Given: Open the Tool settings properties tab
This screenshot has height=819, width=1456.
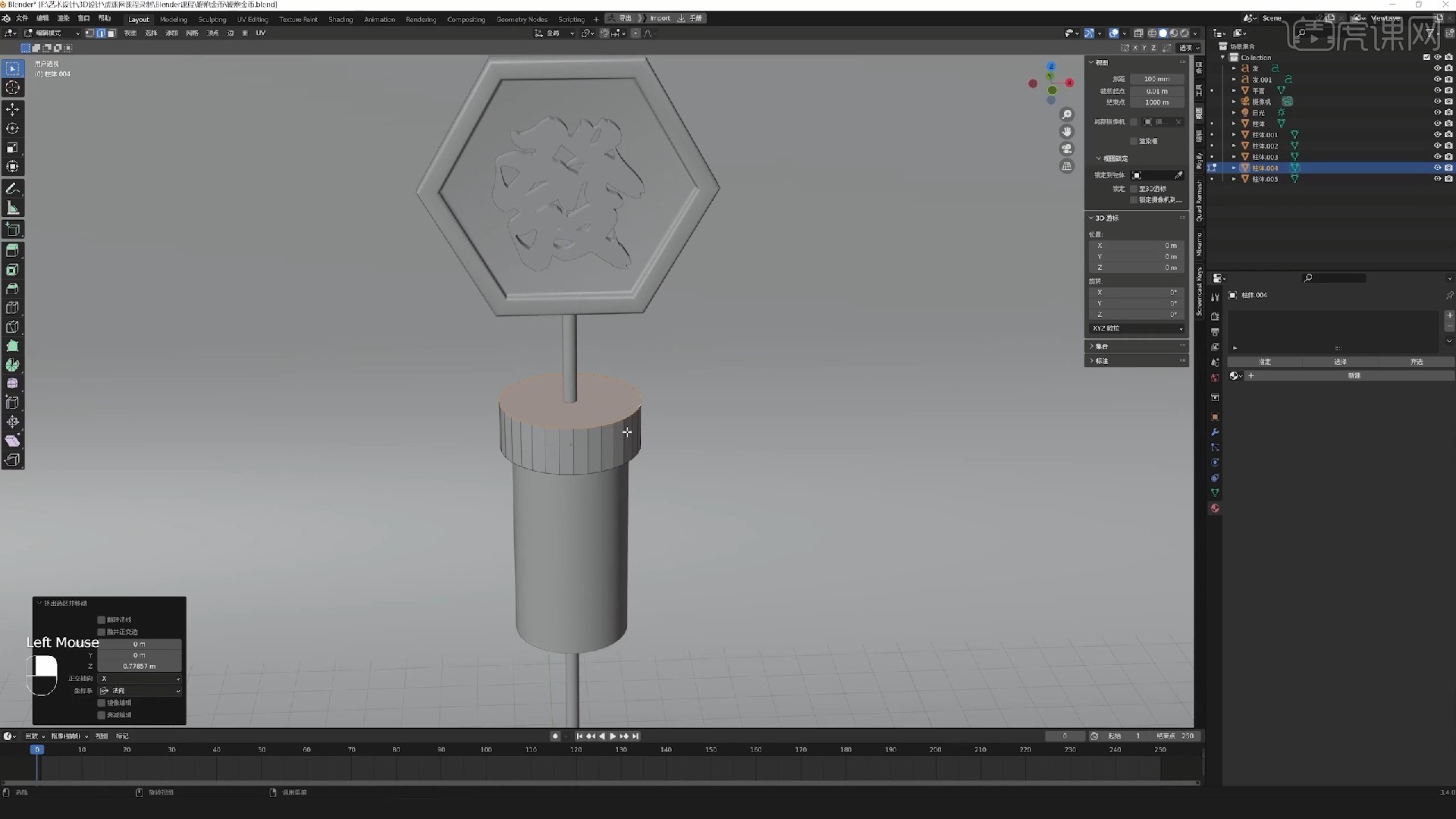Looking at the screenshot, I should coord(1215,297).
